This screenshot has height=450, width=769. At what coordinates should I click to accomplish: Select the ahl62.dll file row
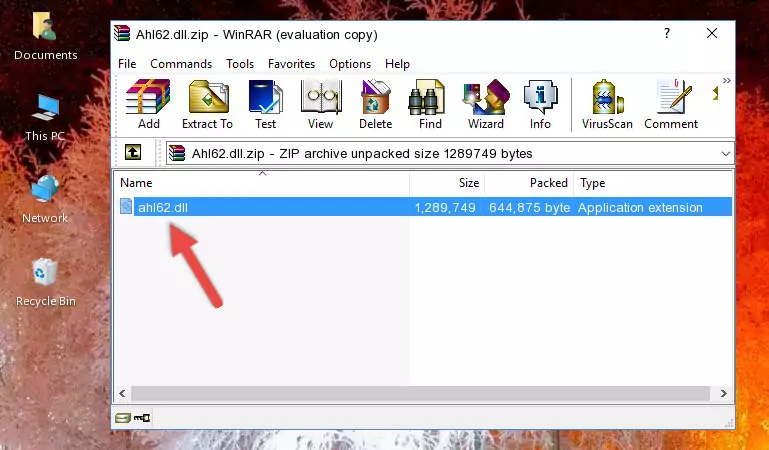click(425, 207)
